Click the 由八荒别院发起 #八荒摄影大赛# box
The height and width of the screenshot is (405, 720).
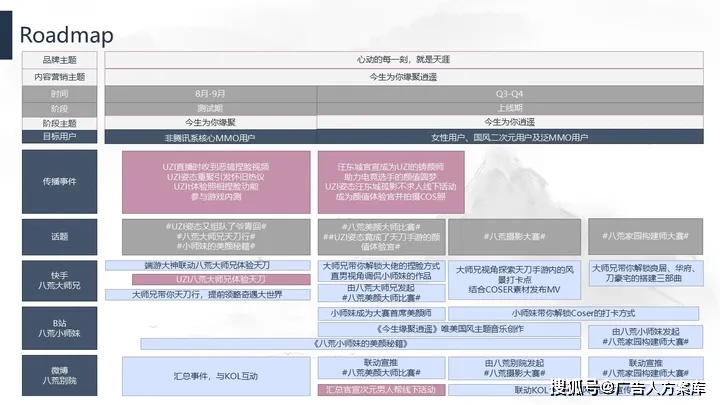coord(514,368)
